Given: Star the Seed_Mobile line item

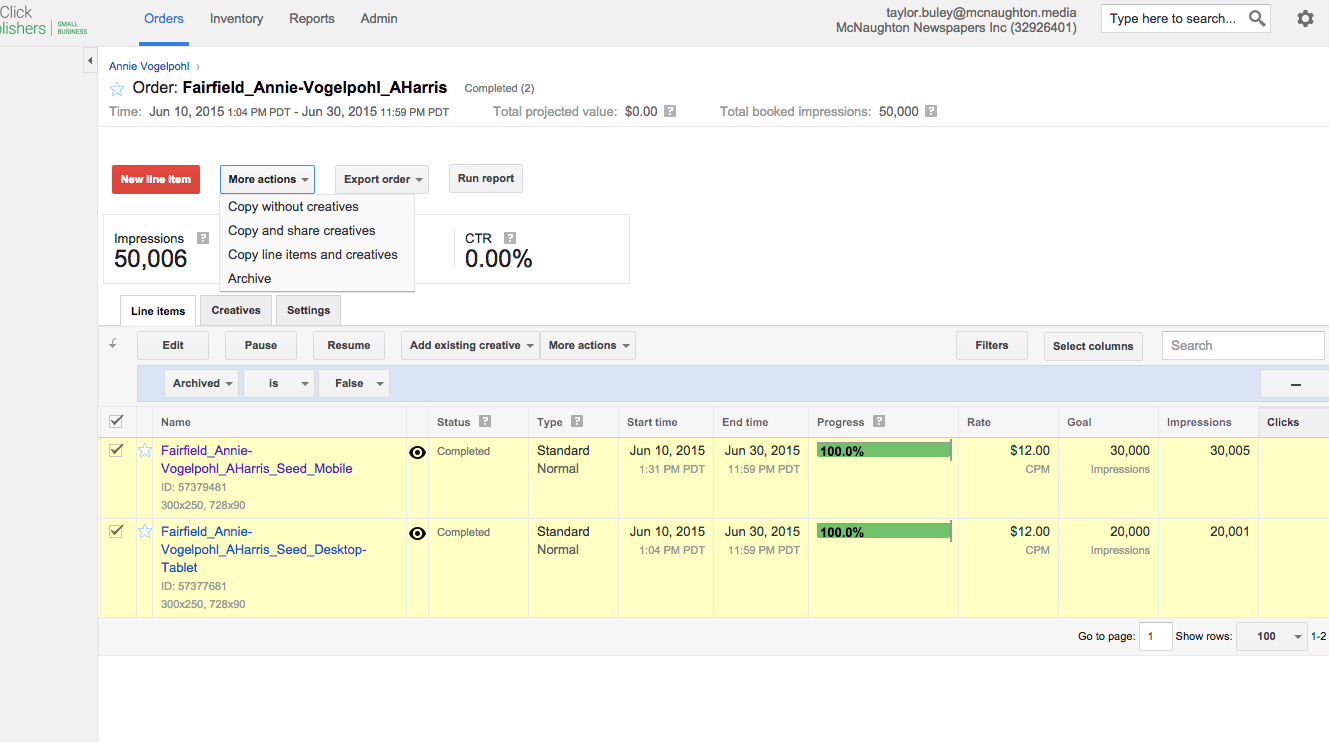Looking at the screenshot, I should point(145,451).
